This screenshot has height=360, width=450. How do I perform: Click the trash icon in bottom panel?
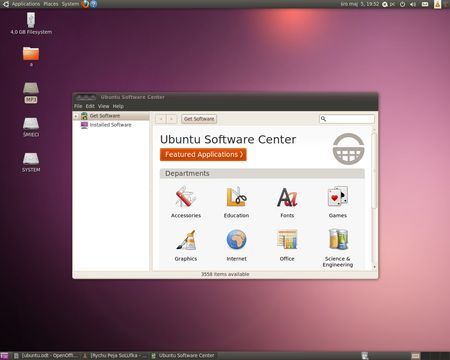click(365, 356)
